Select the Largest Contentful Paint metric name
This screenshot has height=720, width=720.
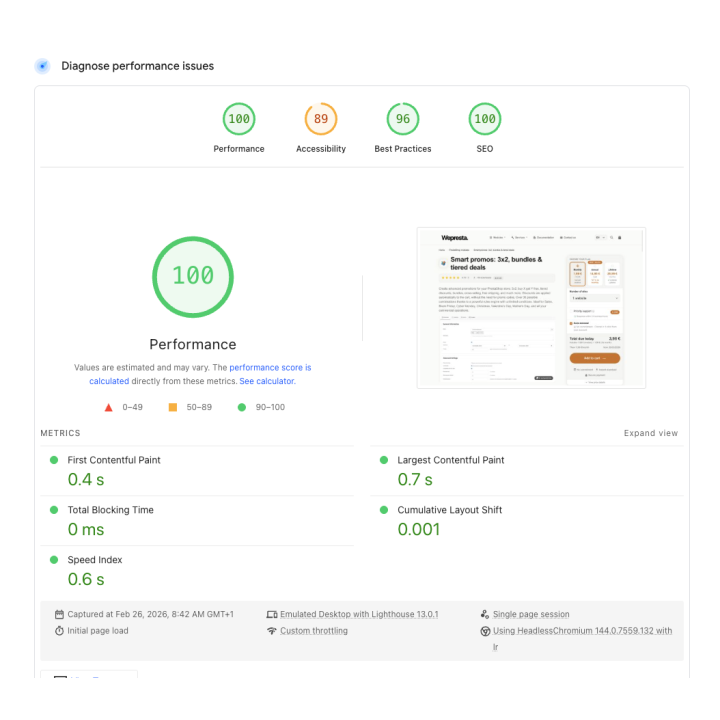point(450,460)
